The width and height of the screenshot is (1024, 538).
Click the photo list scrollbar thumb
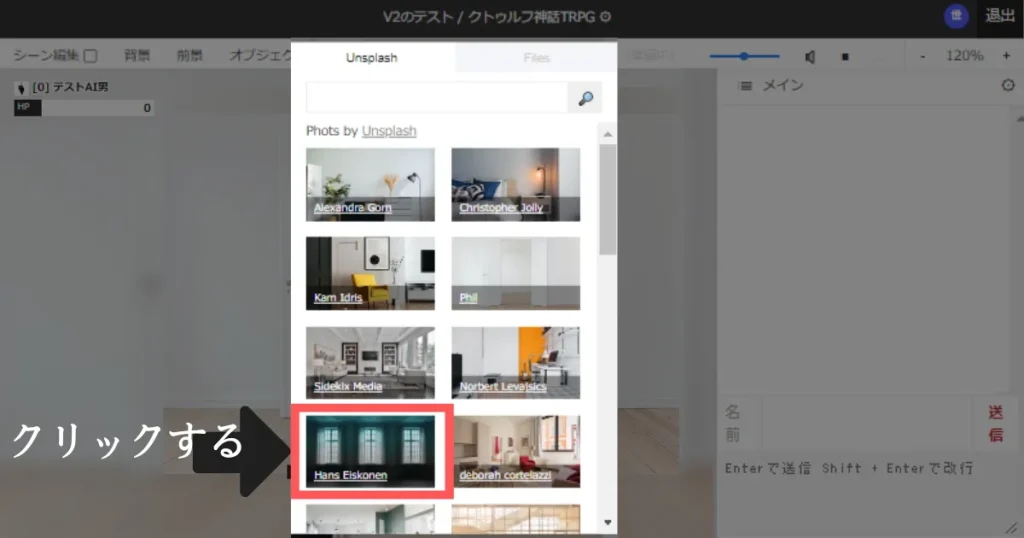pos(607,199)
